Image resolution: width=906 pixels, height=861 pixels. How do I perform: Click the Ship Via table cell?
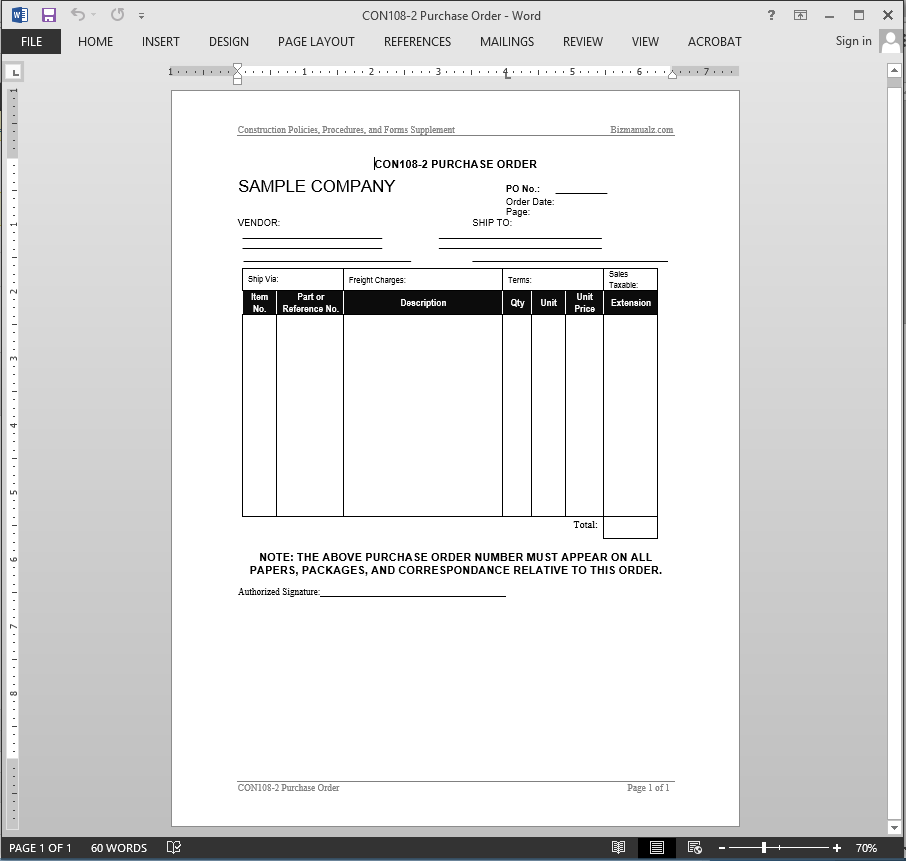[x=293, y=280]
